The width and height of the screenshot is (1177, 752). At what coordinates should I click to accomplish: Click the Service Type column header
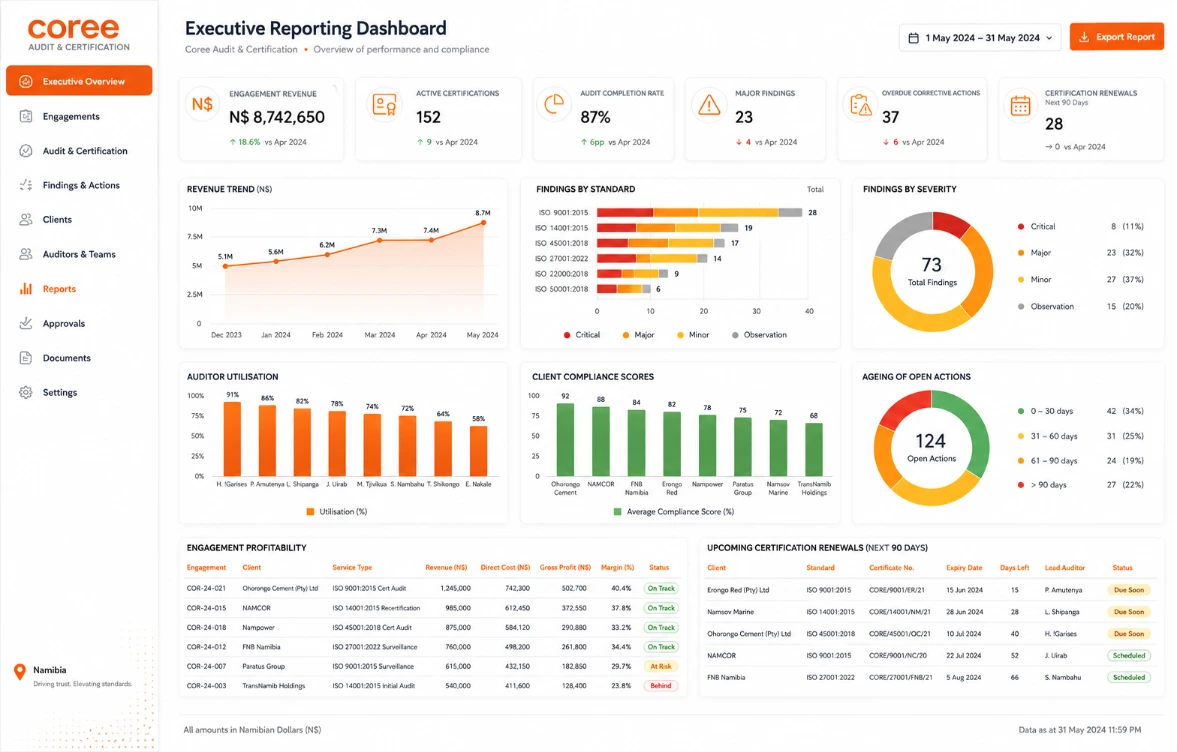(x=352, y=567)
